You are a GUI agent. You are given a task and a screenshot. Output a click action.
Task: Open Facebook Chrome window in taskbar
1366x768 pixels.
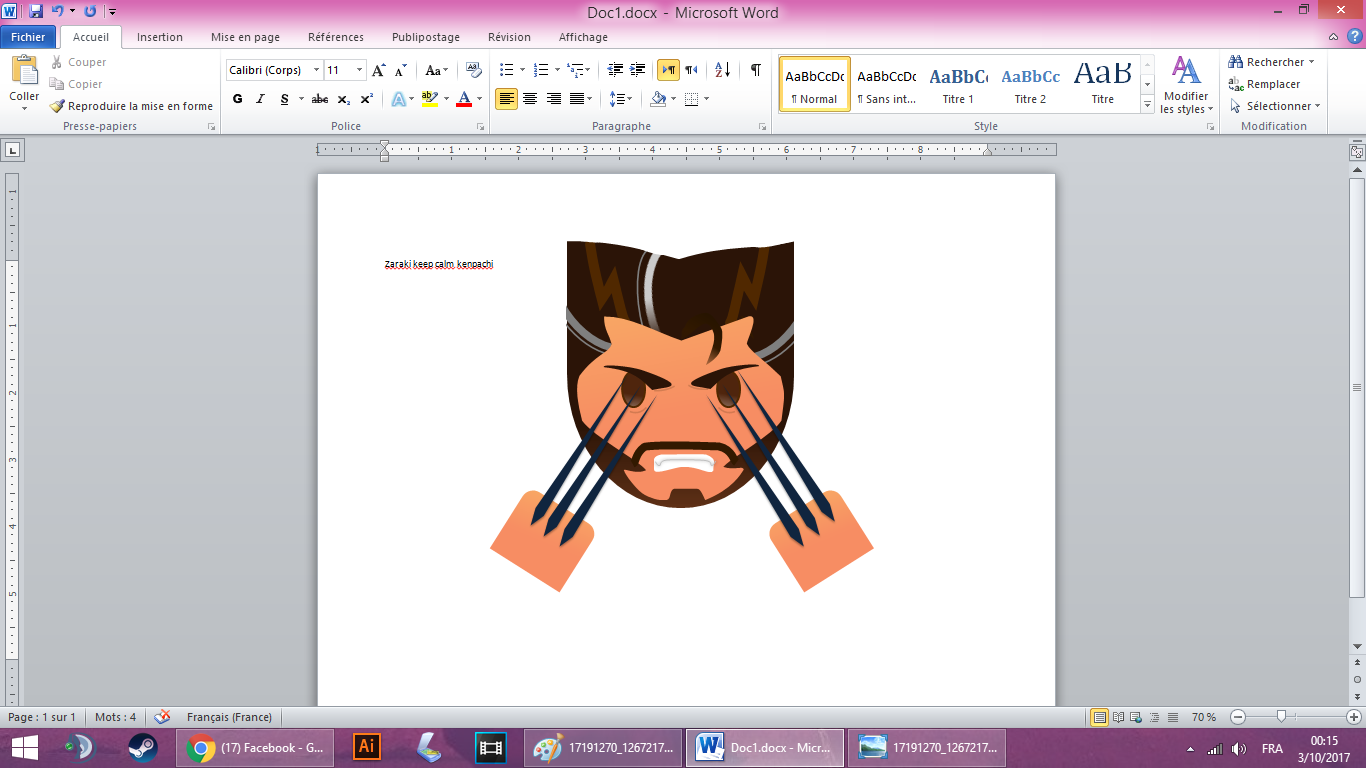point(257,747)
